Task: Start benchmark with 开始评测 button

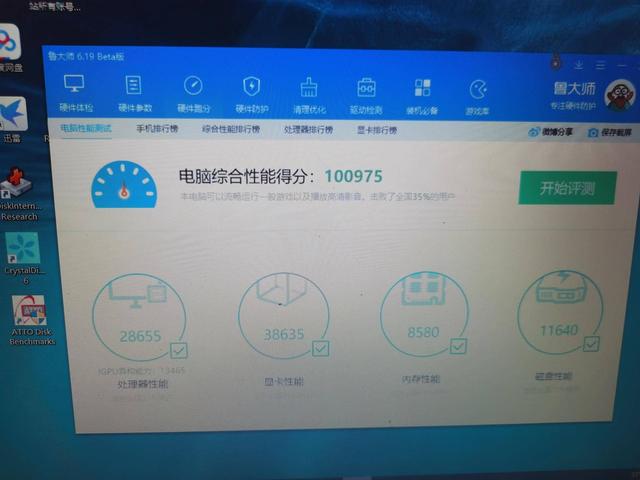Action: [x=567, y=188]
